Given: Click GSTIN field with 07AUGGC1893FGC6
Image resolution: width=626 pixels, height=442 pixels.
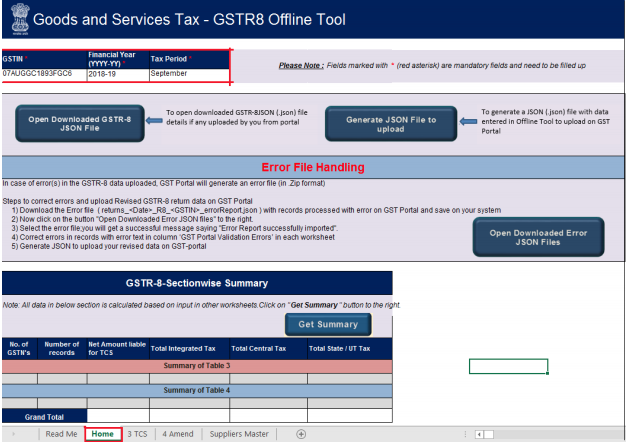Looking at the screenshot, I should click(x=44, y=75).
